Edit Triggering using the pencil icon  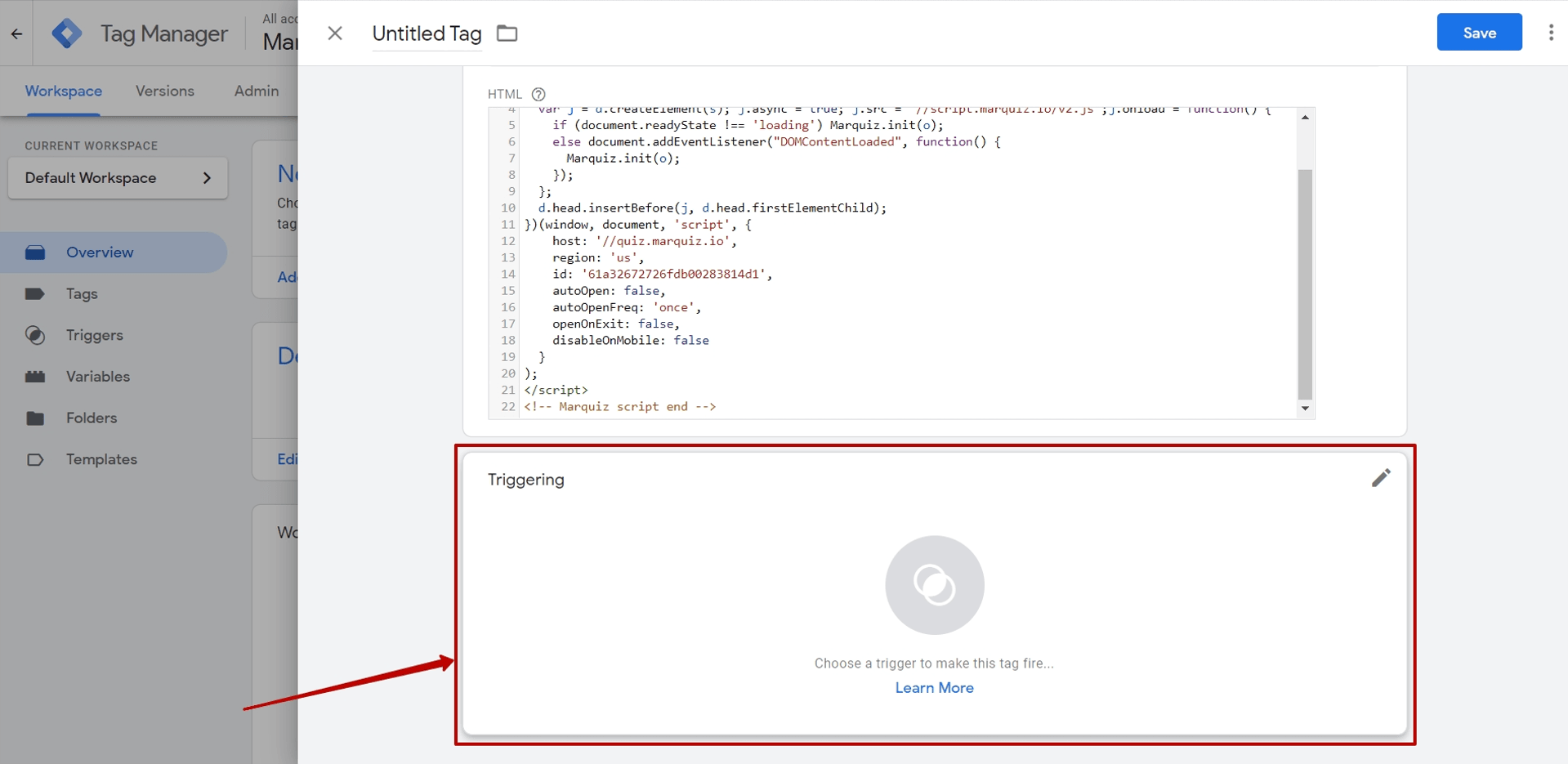pyautogui.click(x=1381, y=478)
